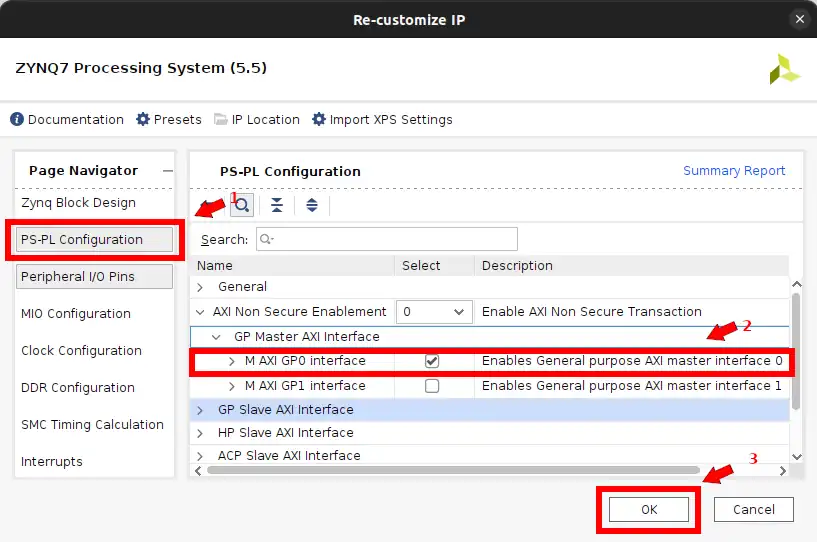Expand ACP Slave AXI Interface group
This screenshot has height=542, width=817.
point(200,456)
